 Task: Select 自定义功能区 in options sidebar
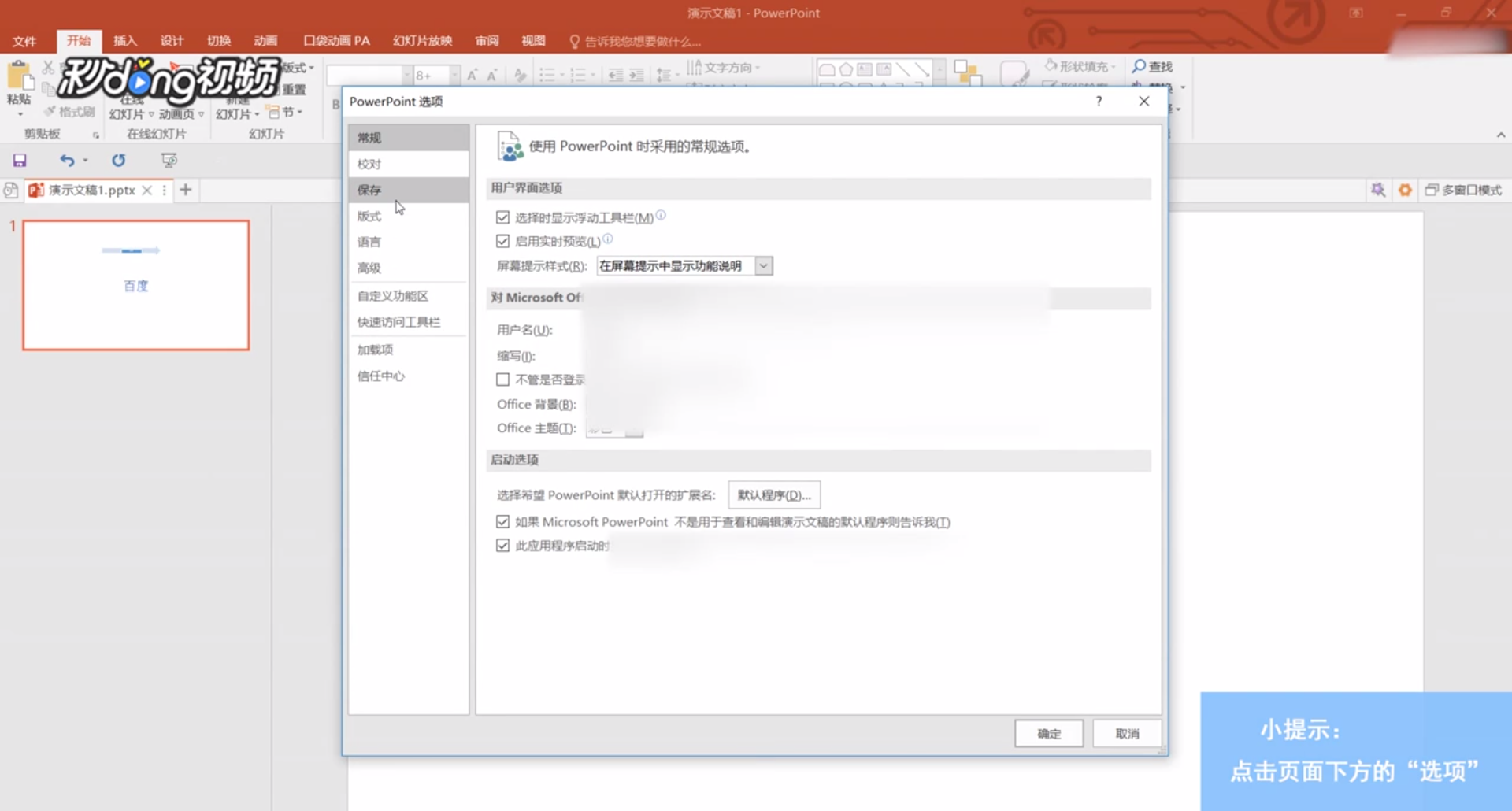coord(409,296)
